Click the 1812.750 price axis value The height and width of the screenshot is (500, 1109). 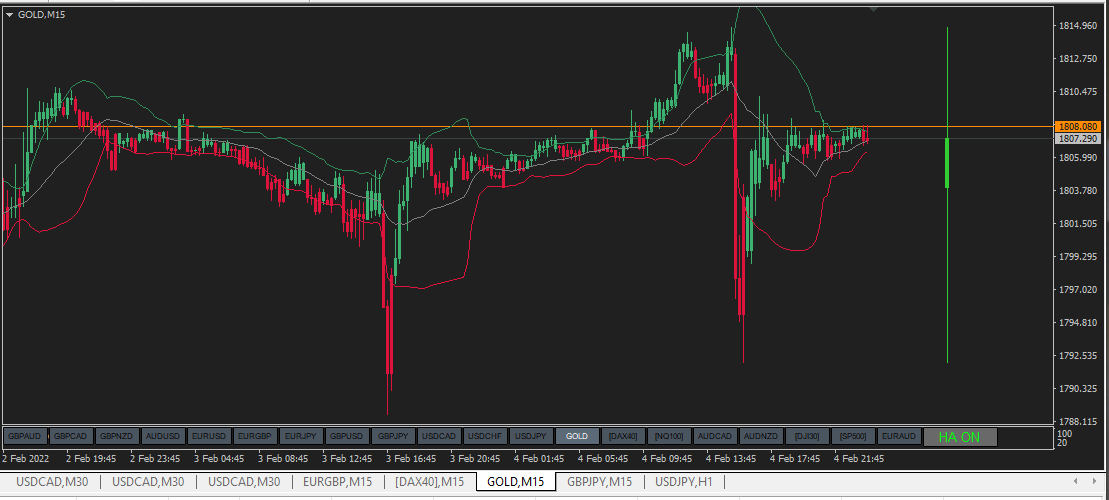pos(1077,59)
